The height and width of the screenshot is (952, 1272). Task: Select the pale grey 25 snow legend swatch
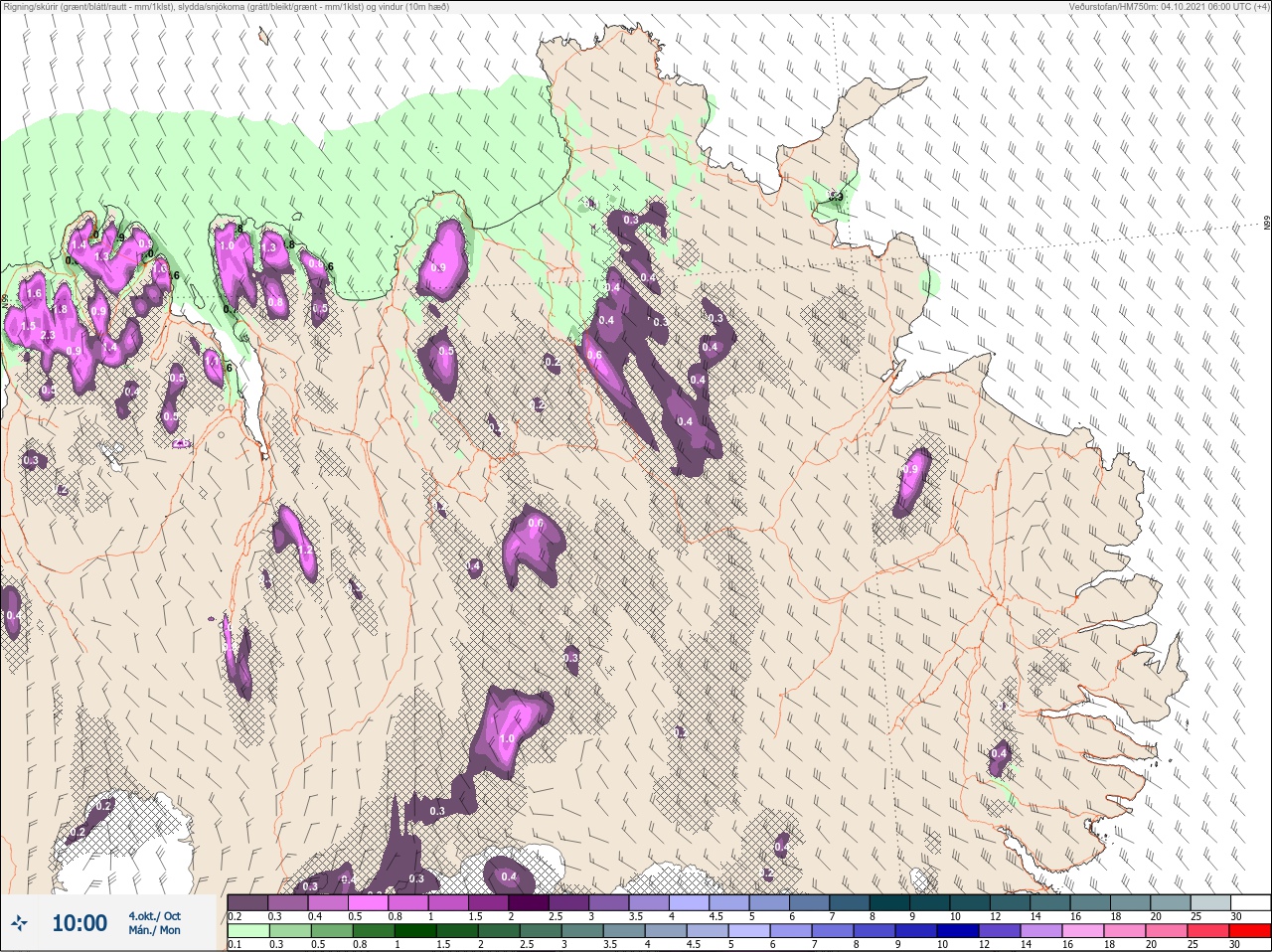(x=1208, y=902)
